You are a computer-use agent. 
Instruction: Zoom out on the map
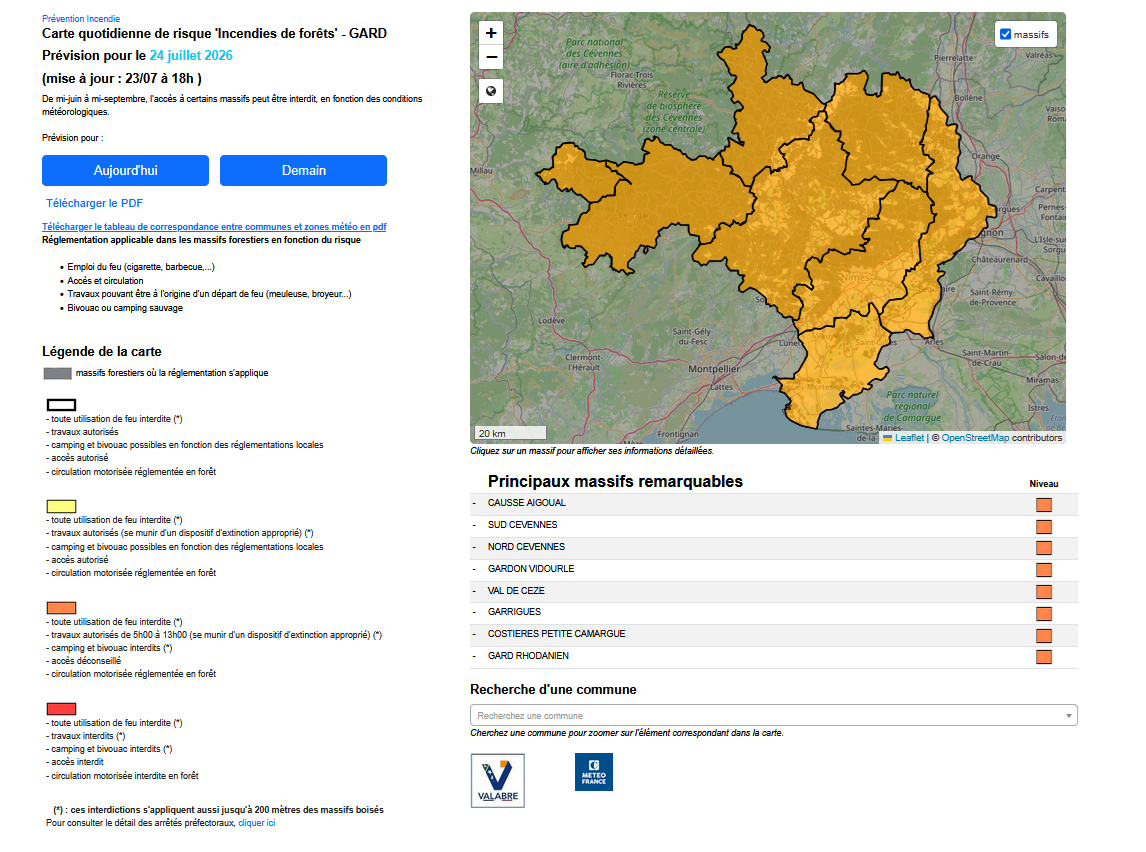(491, 57)
